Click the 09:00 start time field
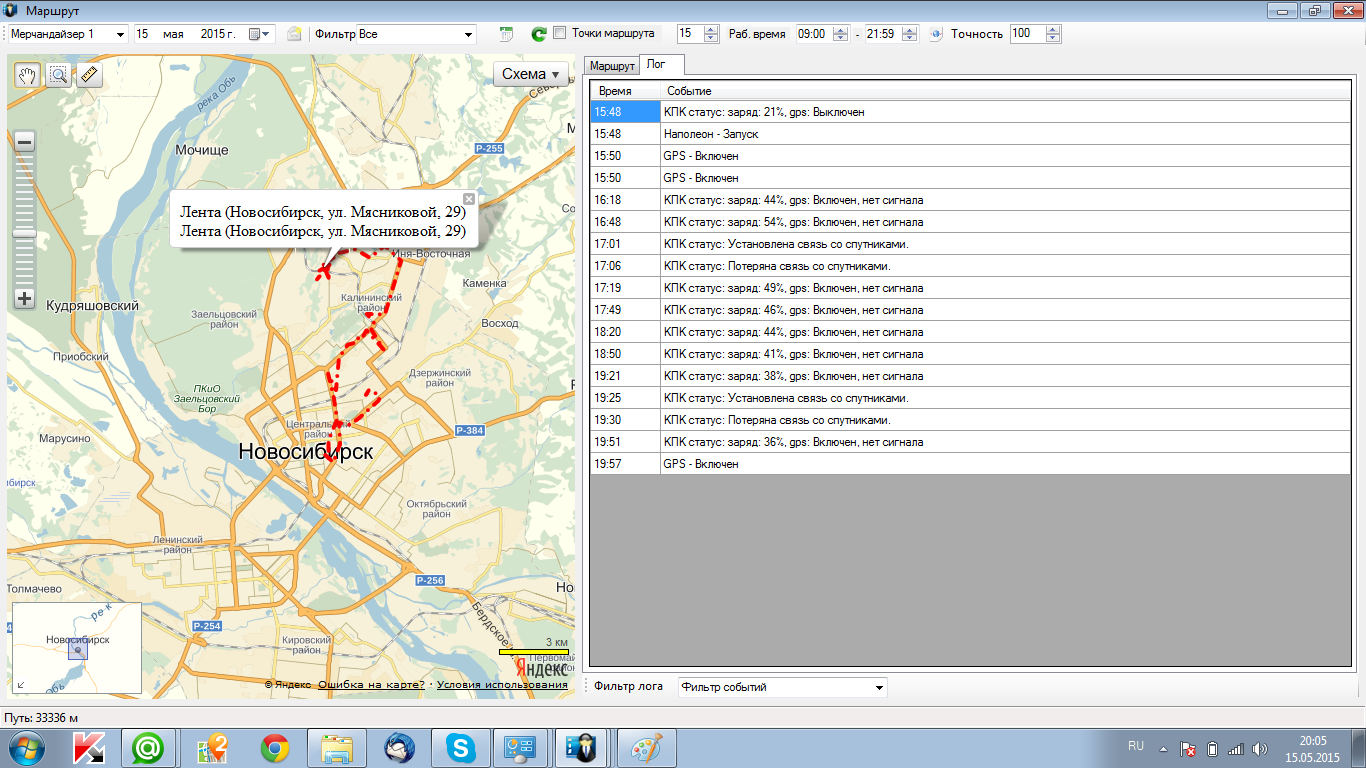 [x=814, y=34]
